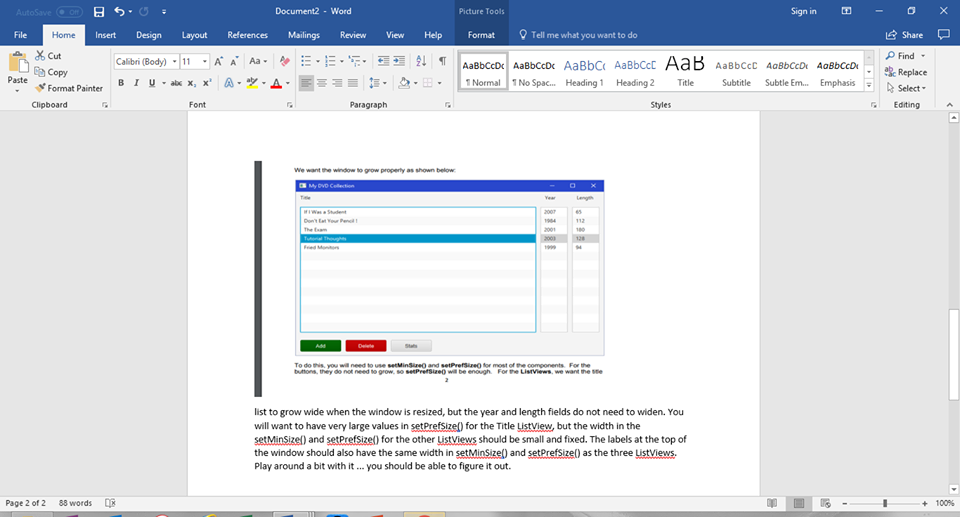Image resolution: width=960 pixels, height=517 pixels.
Task: Apply Heading 1 style
Action: 584,72
